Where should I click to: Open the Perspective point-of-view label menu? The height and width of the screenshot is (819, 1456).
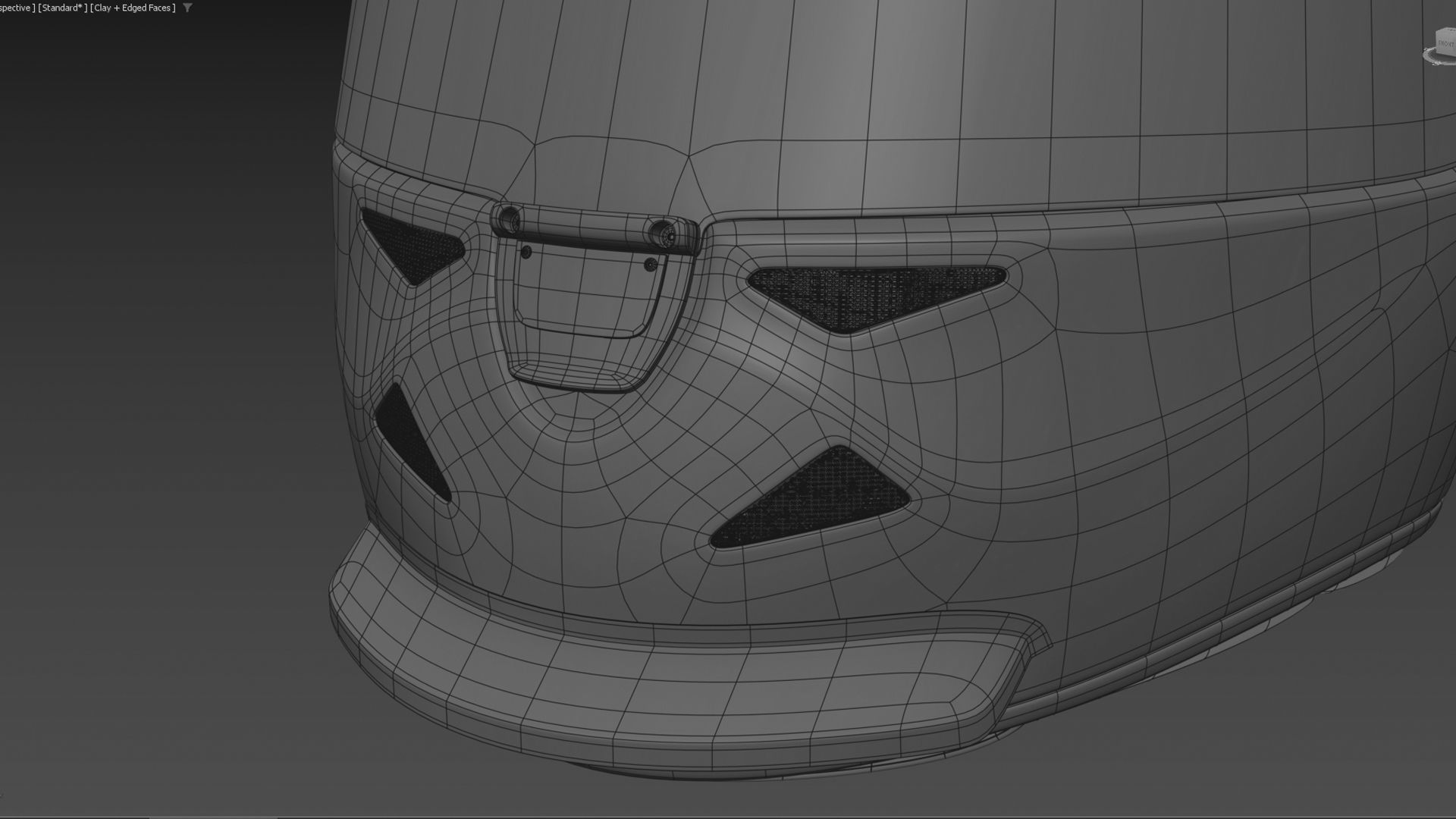coord(15,8)
